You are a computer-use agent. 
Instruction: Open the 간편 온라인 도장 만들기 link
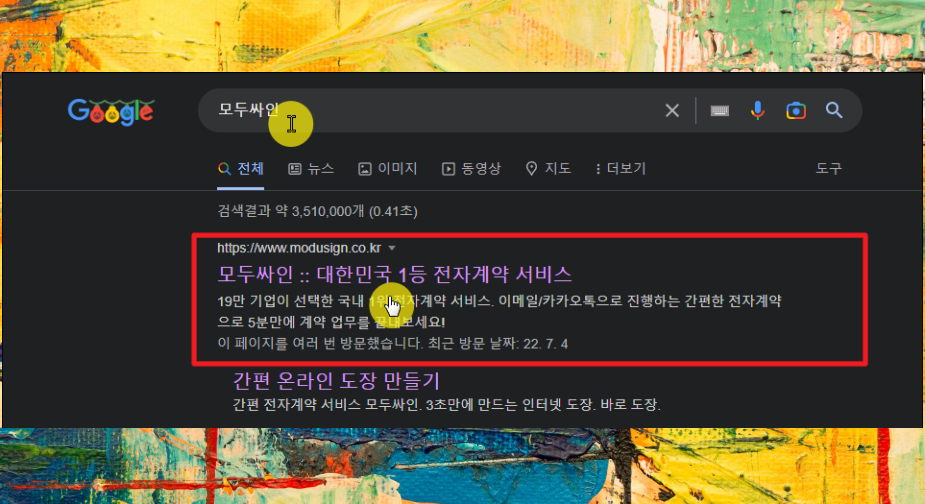pos(336,381)
